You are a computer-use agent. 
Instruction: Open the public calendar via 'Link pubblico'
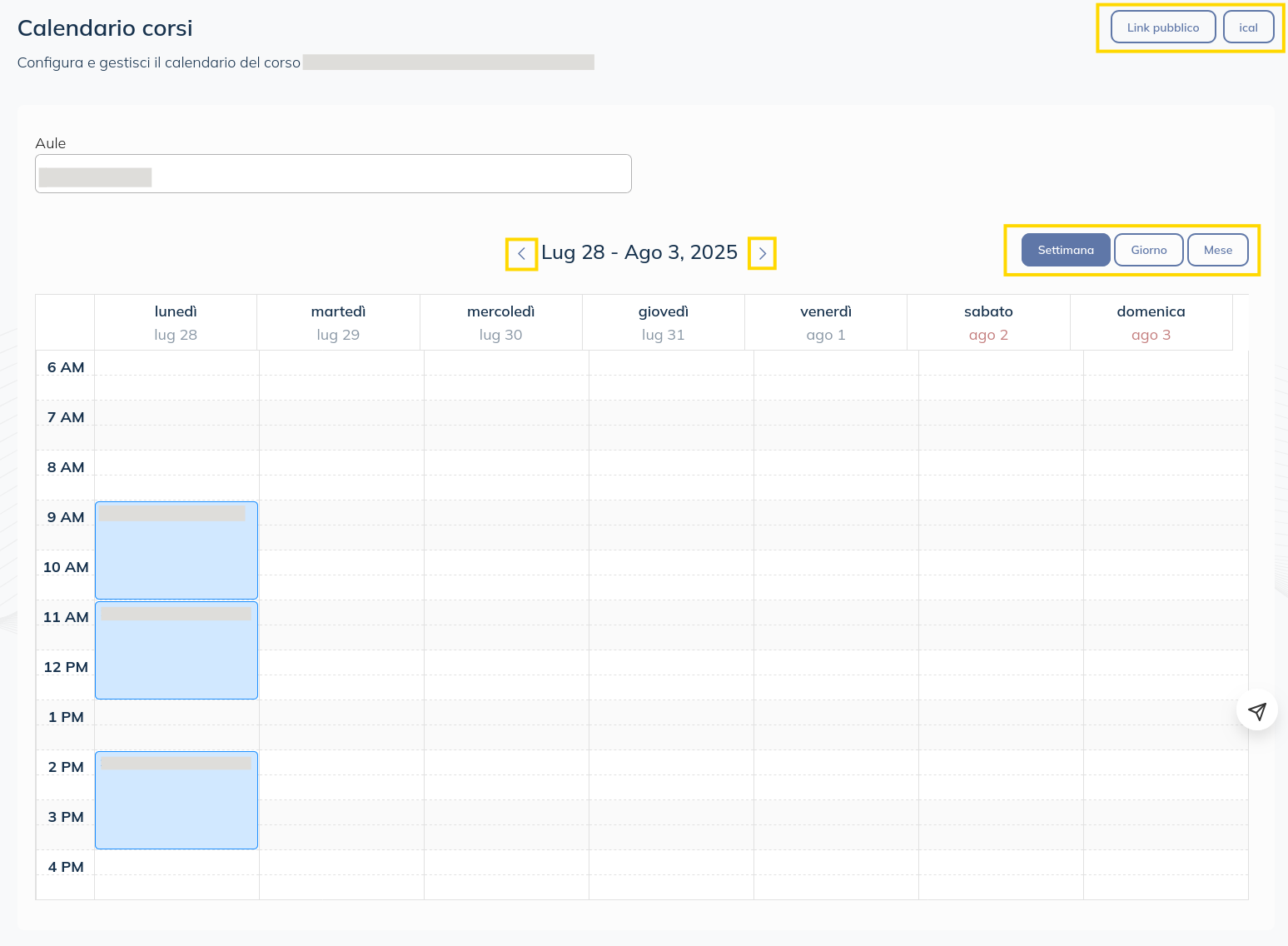1162,27
